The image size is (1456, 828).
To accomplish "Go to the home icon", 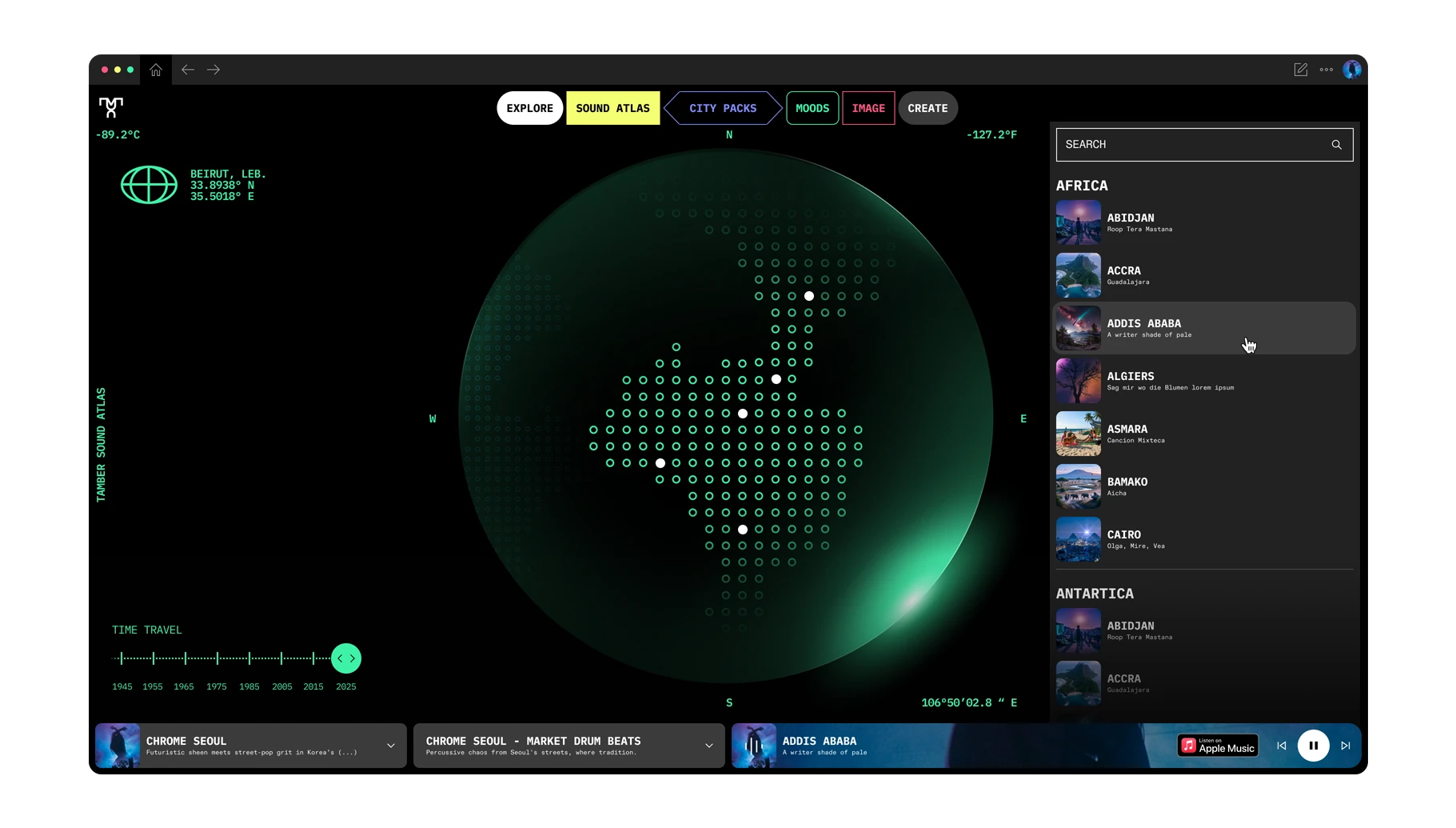I will tap(156, 70).
